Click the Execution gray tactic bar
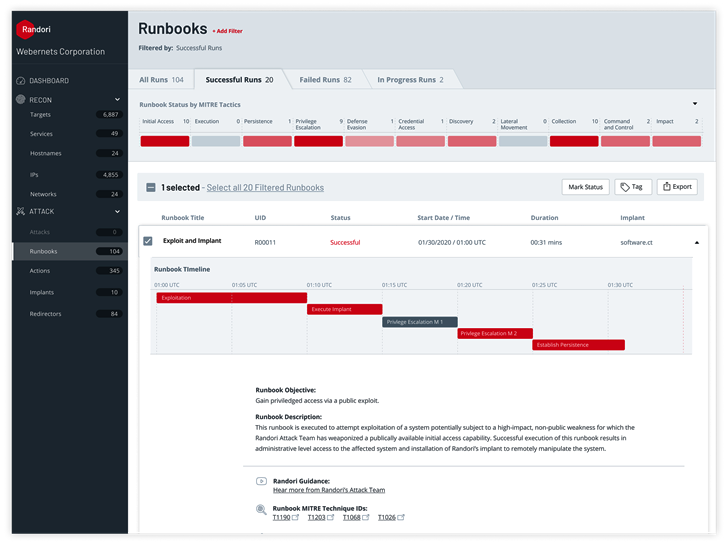 pos(216,141)
